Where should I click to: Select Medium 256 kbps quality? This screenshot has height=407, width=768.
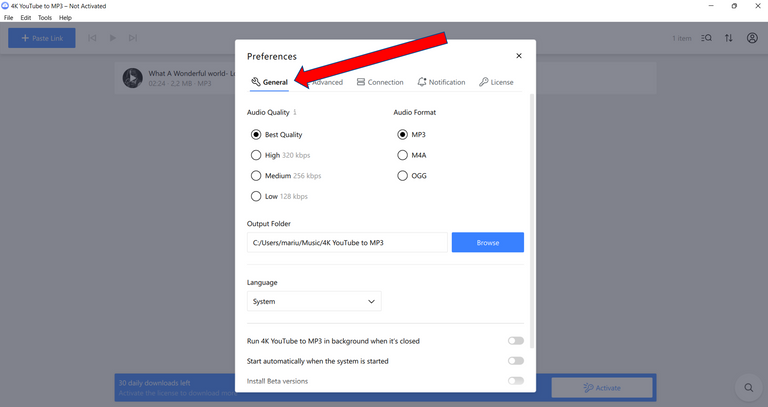pyautogui.click(x=286, y=176)
